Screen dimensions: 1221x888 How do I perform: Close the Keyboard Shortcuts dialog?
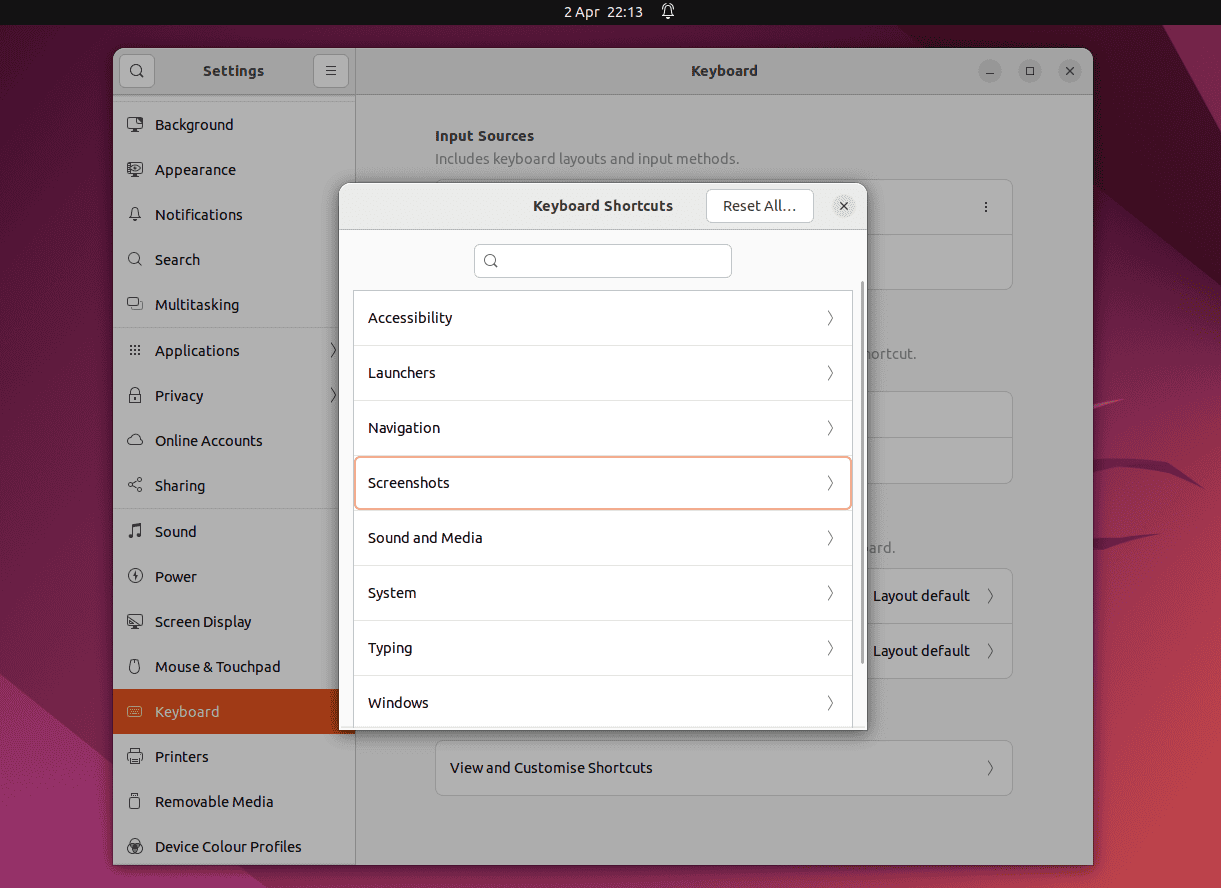coord(844,206)
